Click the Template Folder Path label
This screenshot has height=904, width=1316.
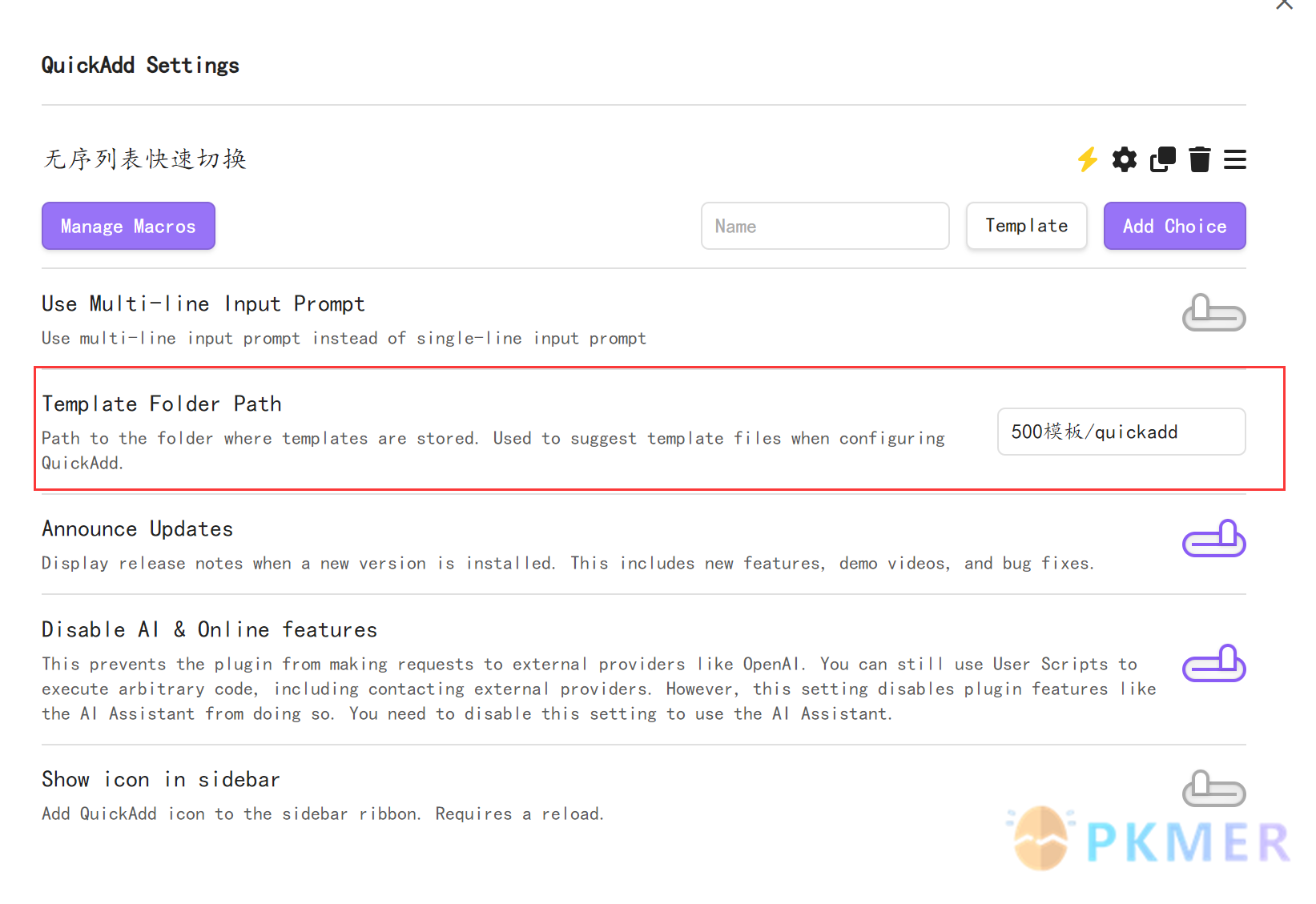point(162,404)
